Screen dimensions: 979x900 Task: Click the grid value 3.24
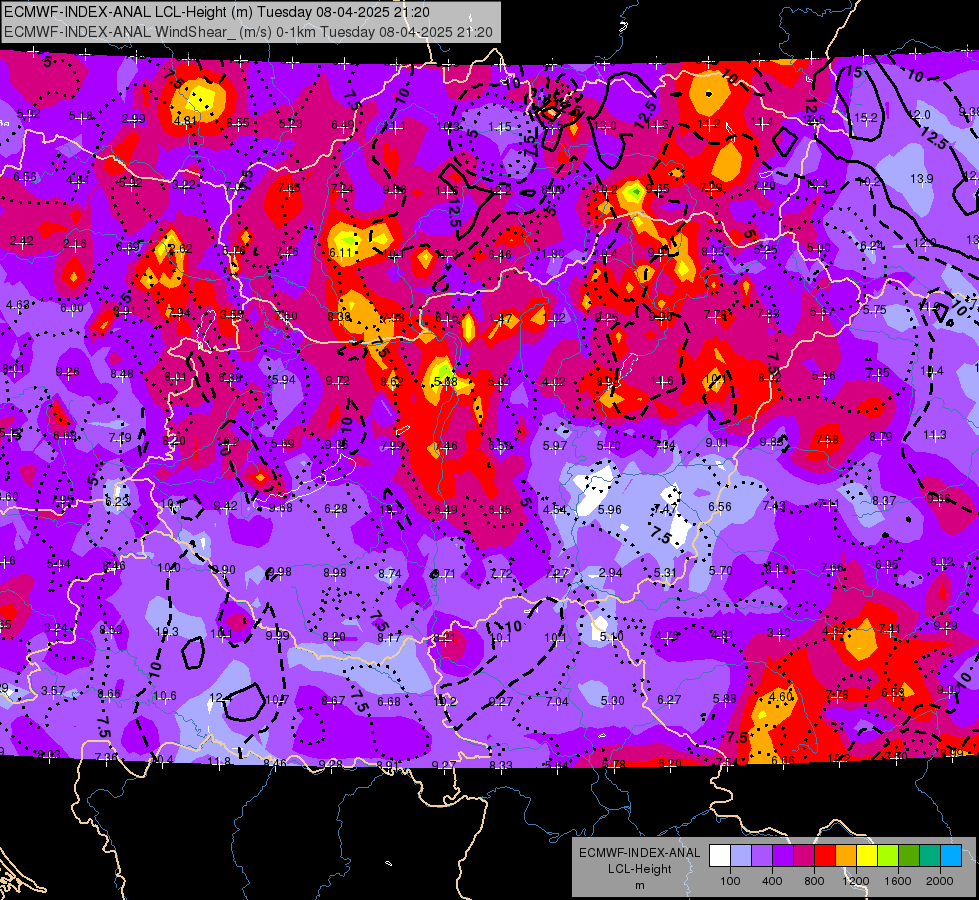[56, 628]
